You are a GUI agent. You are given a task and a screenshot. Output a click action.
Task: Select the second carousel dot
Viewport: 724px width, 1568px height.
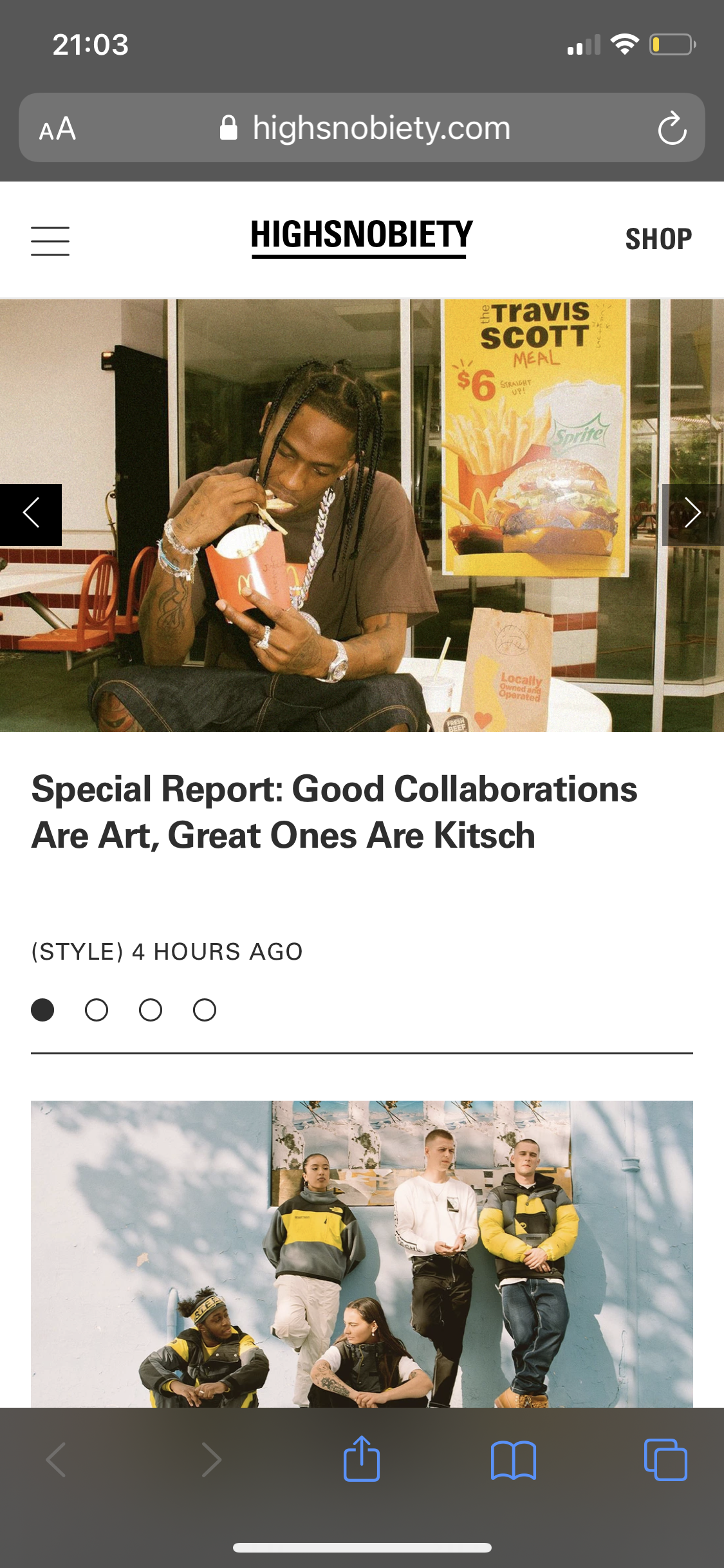97,1010
